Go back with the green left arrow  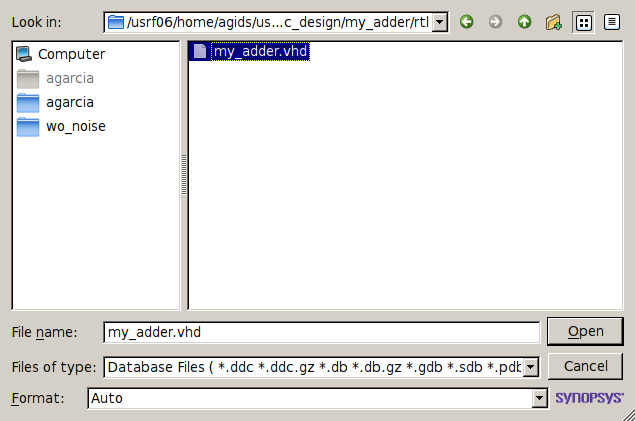tap(467, 22)
